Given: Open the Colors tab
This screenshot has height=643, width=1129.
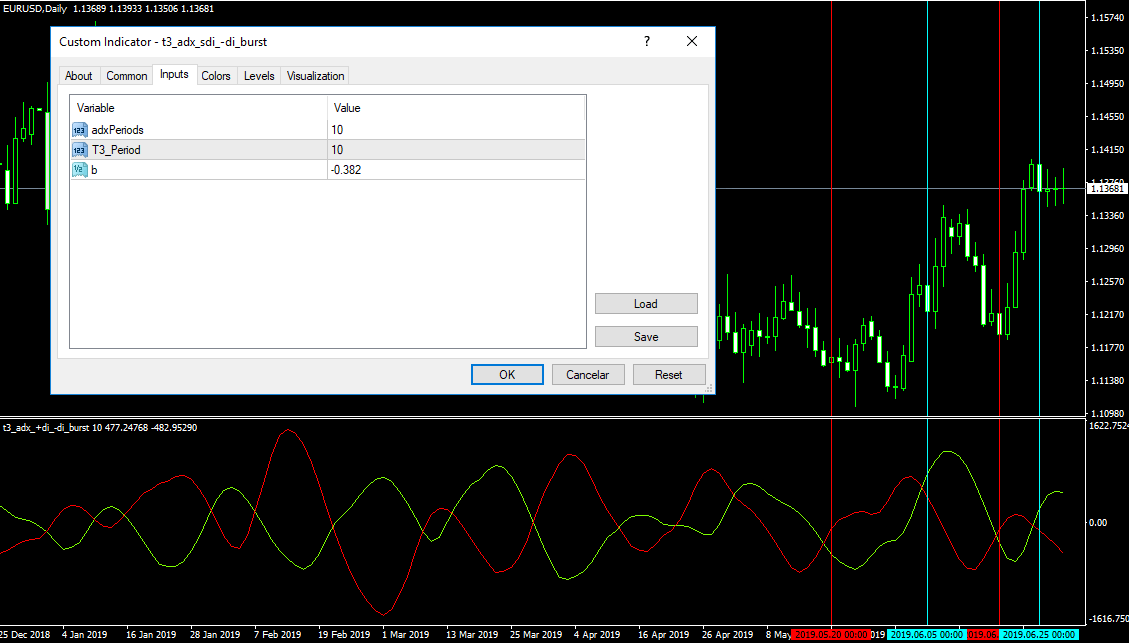Looking at the screenshot, I should pos(216,76).
